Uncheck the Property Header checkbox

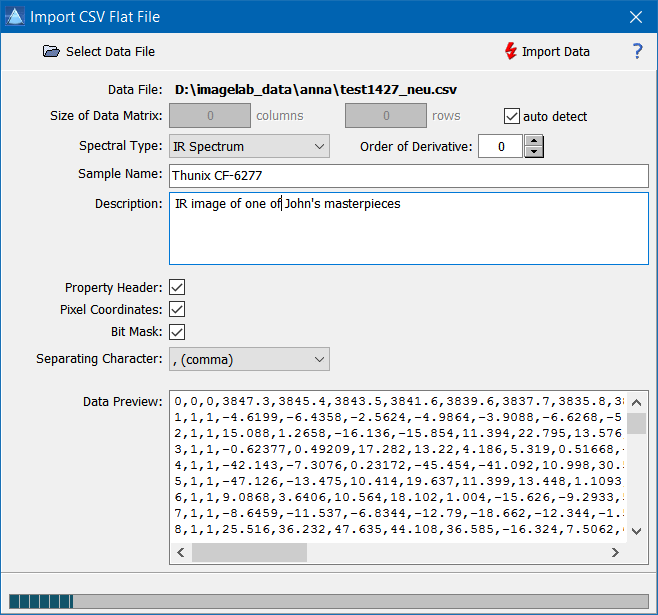click(177, 287)
